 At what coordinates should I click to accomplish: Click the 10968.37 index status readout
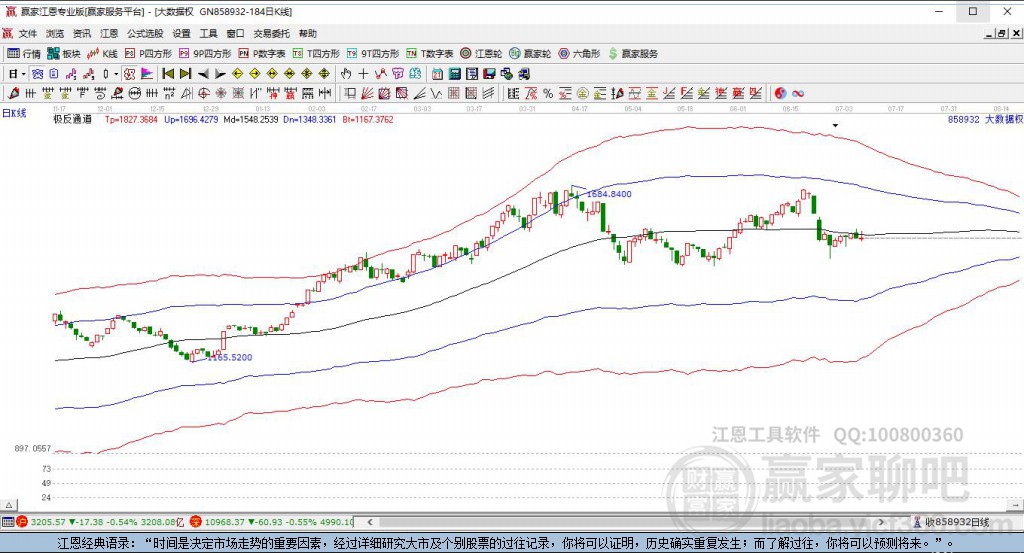[272, 522]
